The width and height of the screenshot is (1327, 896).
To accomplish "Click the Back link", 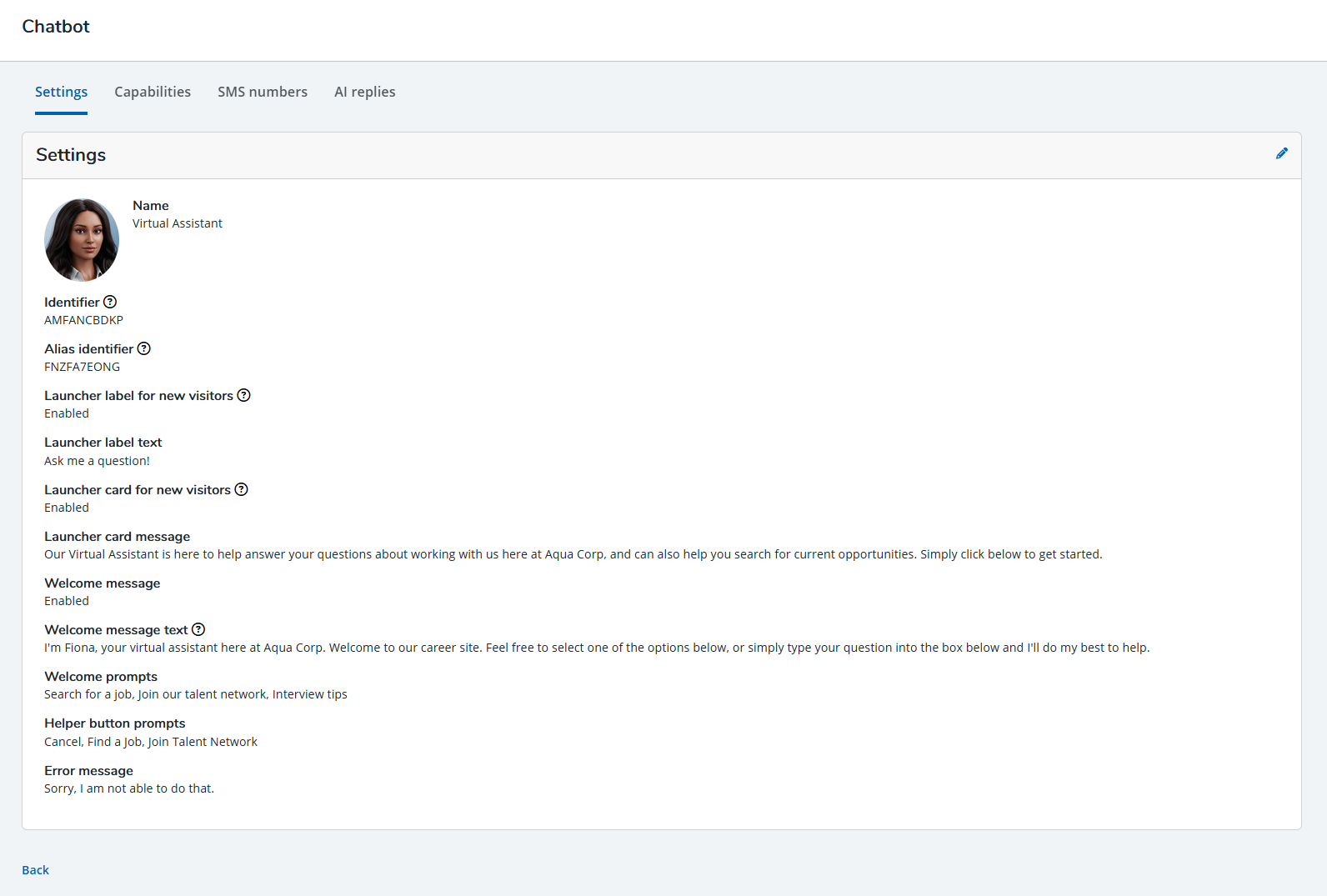I will click(35, 869).
